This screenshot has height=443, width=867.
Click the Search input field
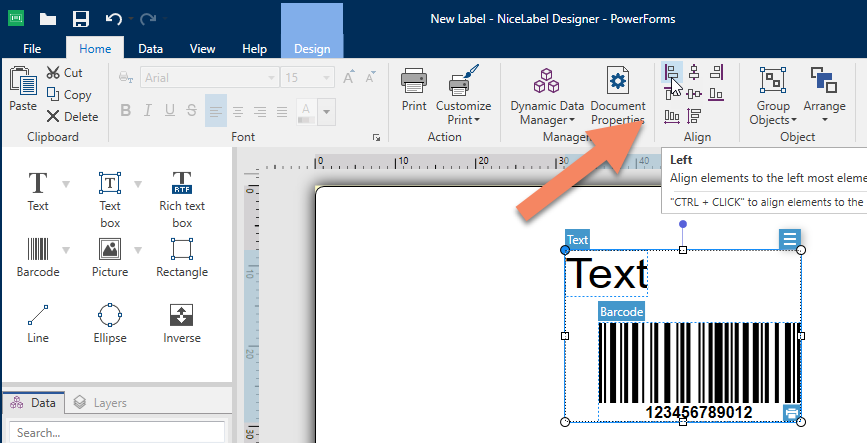pos(117,432)
